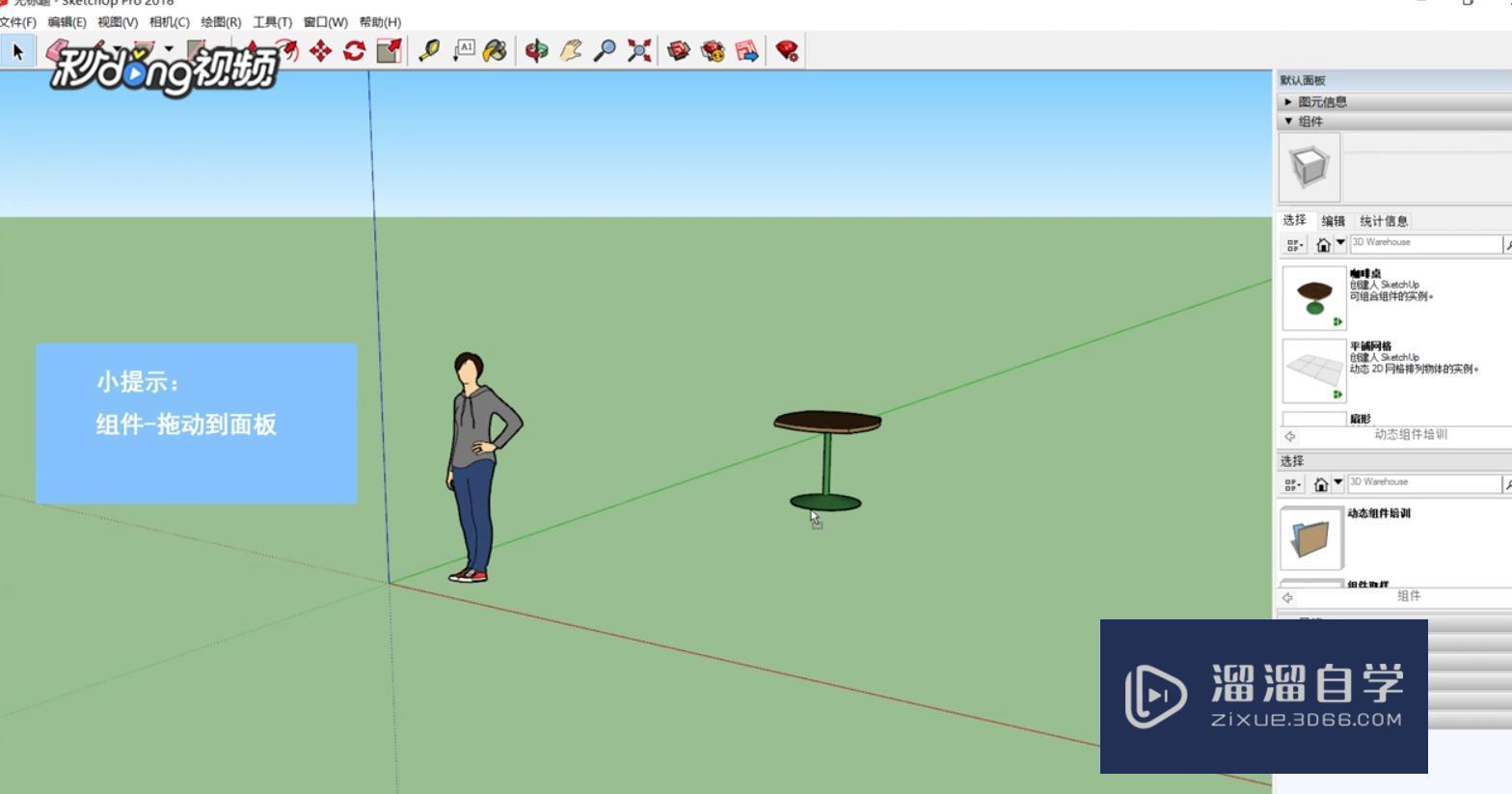Viewport: 1512px width, 794px height.
Task: Open view options dropdown in lower component browser
Action: [x=1294, y=484]
